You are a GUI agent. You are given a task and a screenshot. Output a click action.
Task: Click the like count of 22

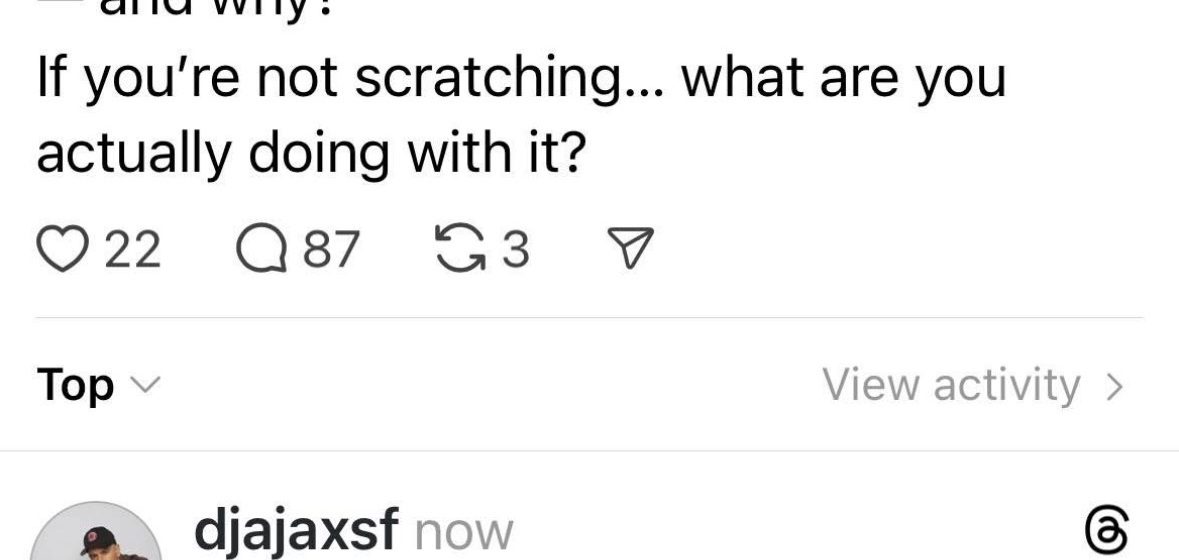[132, 250]
